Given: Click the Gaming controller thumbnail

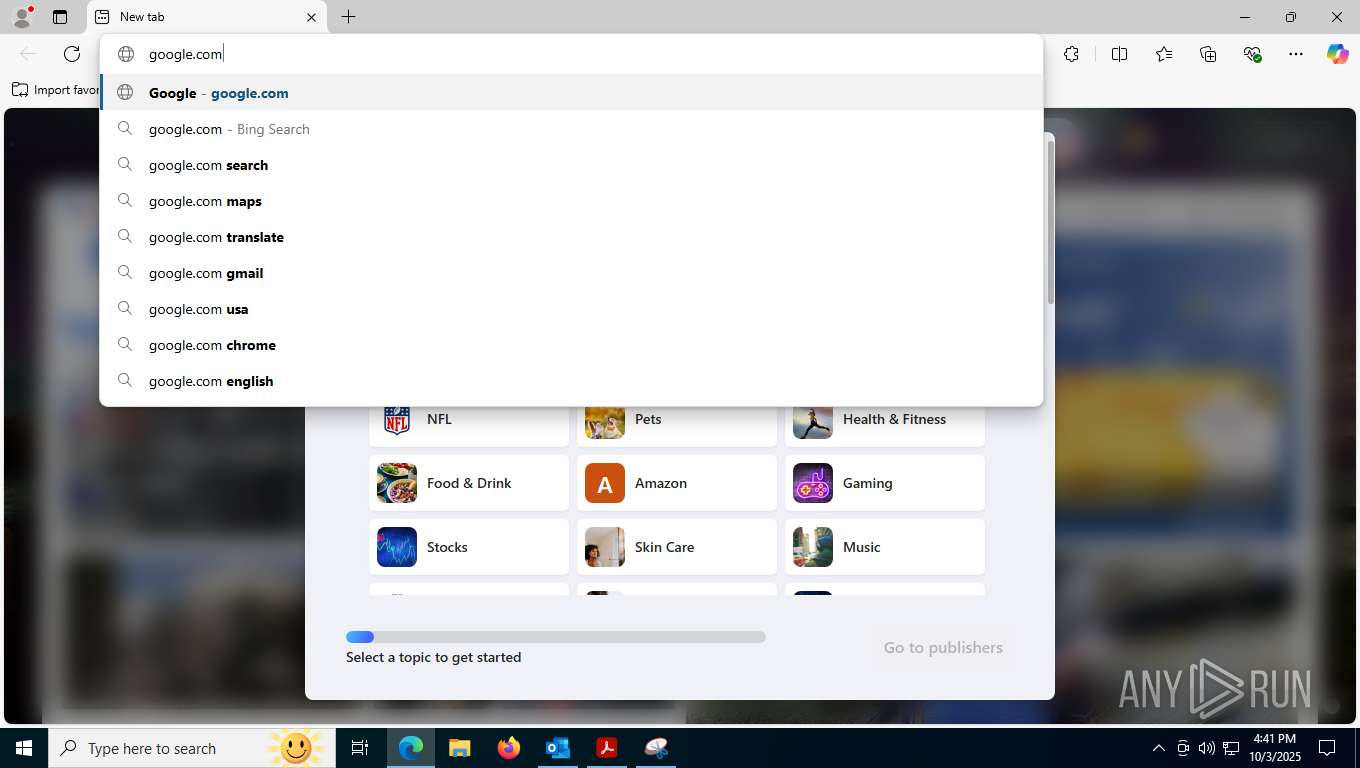Looking at the screenshot, I should click(813, 483).
